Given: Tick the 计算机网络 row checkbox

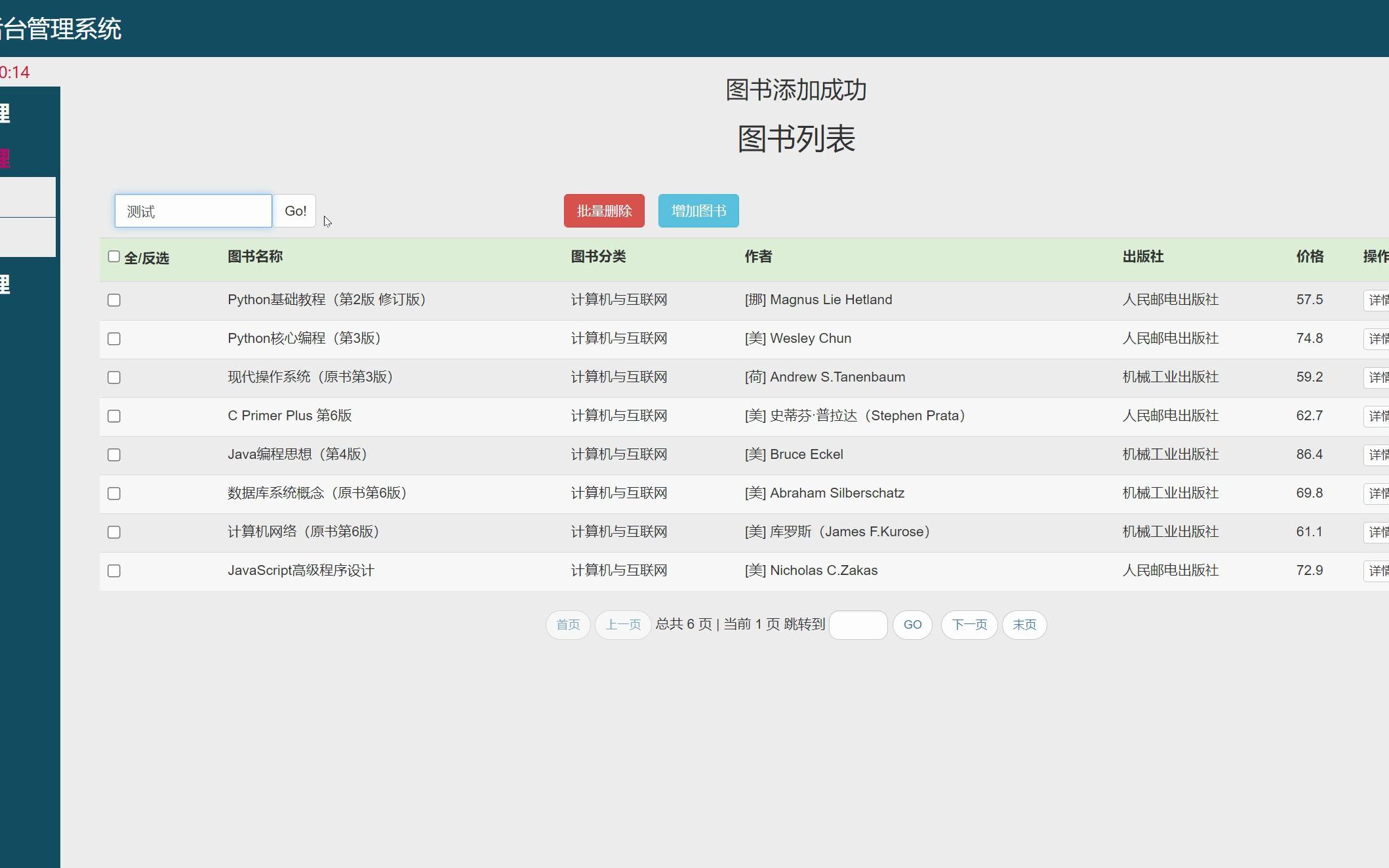Looking at the screenshot, I should click(x=114, y=532).
